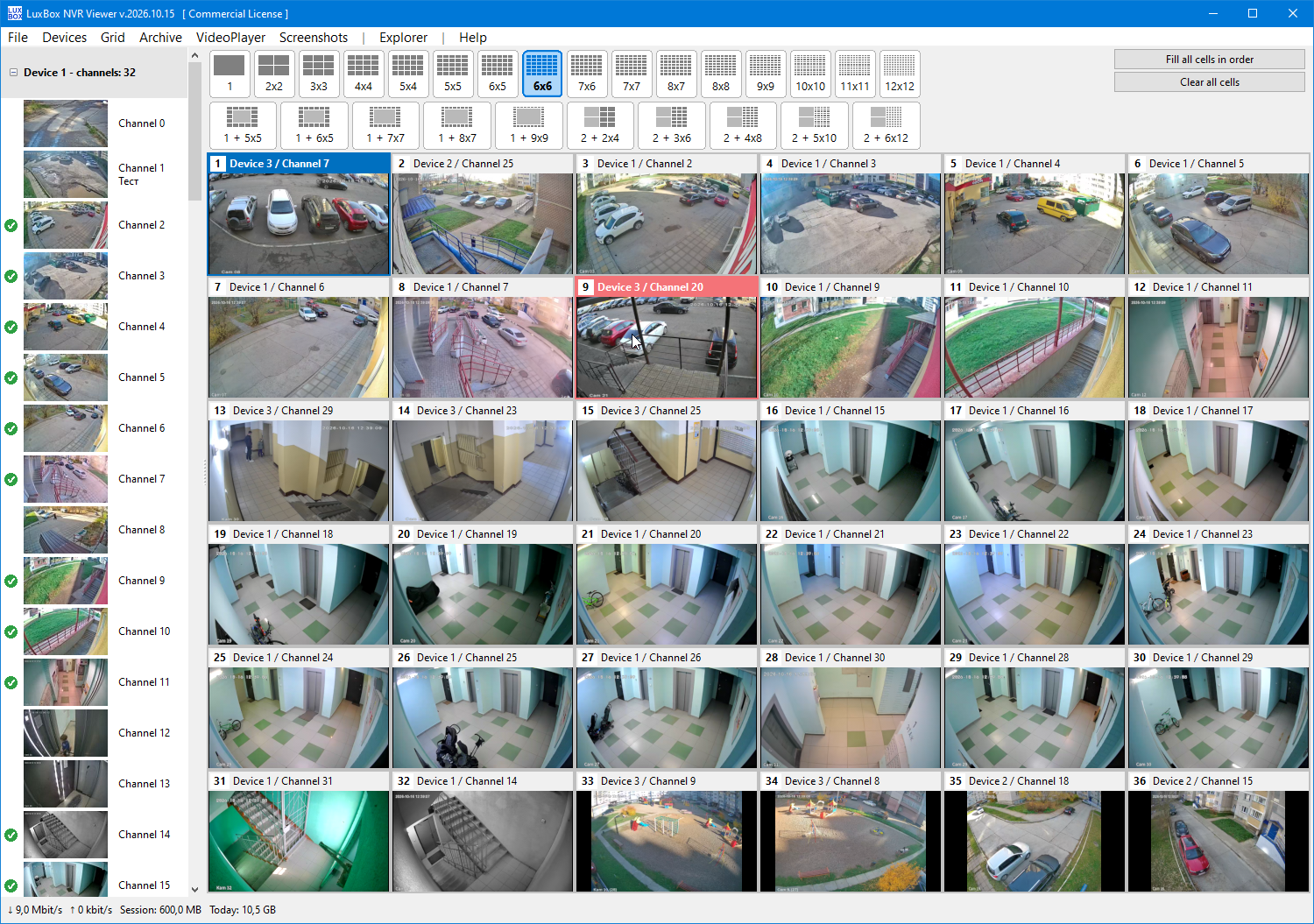
Task: Select Channel 13 thumbnail in device list
Action: (x=66, y=784)
